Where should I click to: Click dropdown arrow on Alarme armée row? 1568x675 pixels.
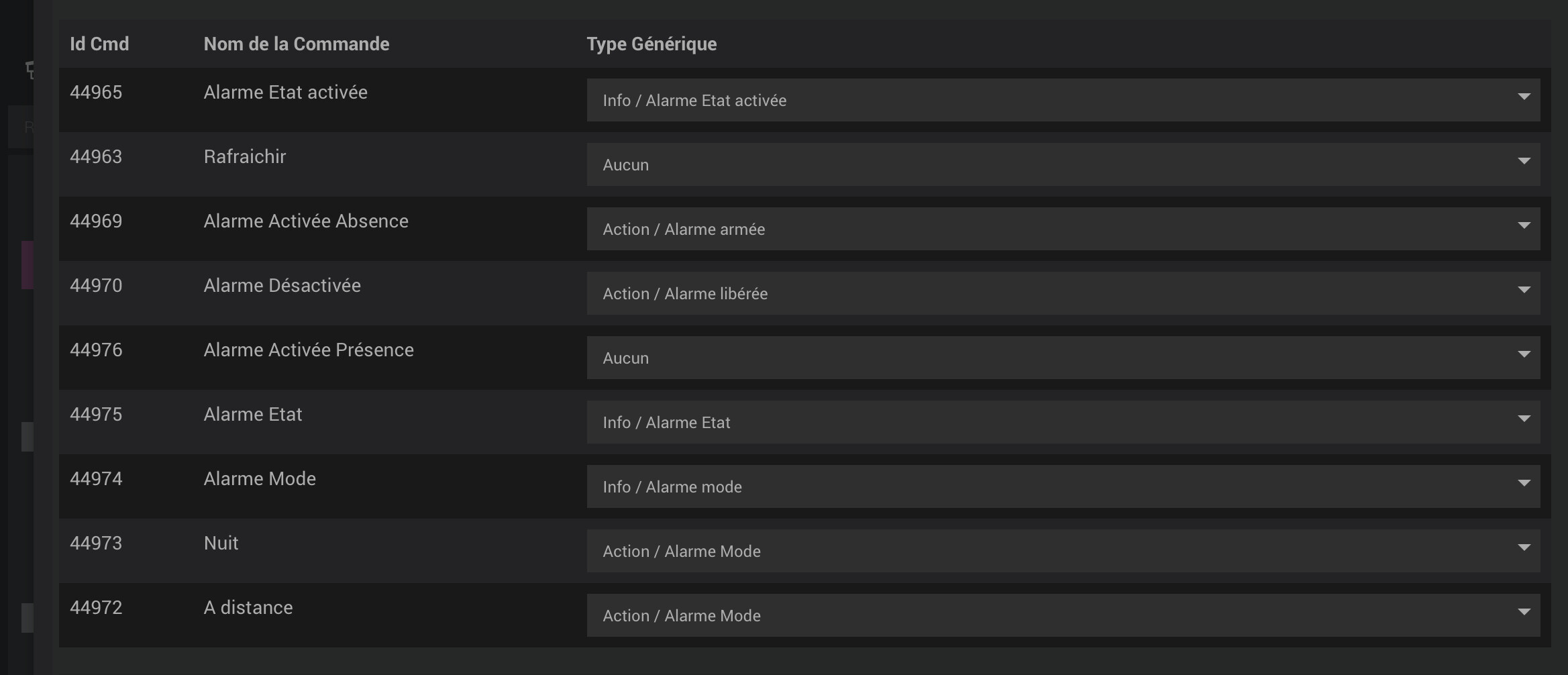tap(1524, 225)
